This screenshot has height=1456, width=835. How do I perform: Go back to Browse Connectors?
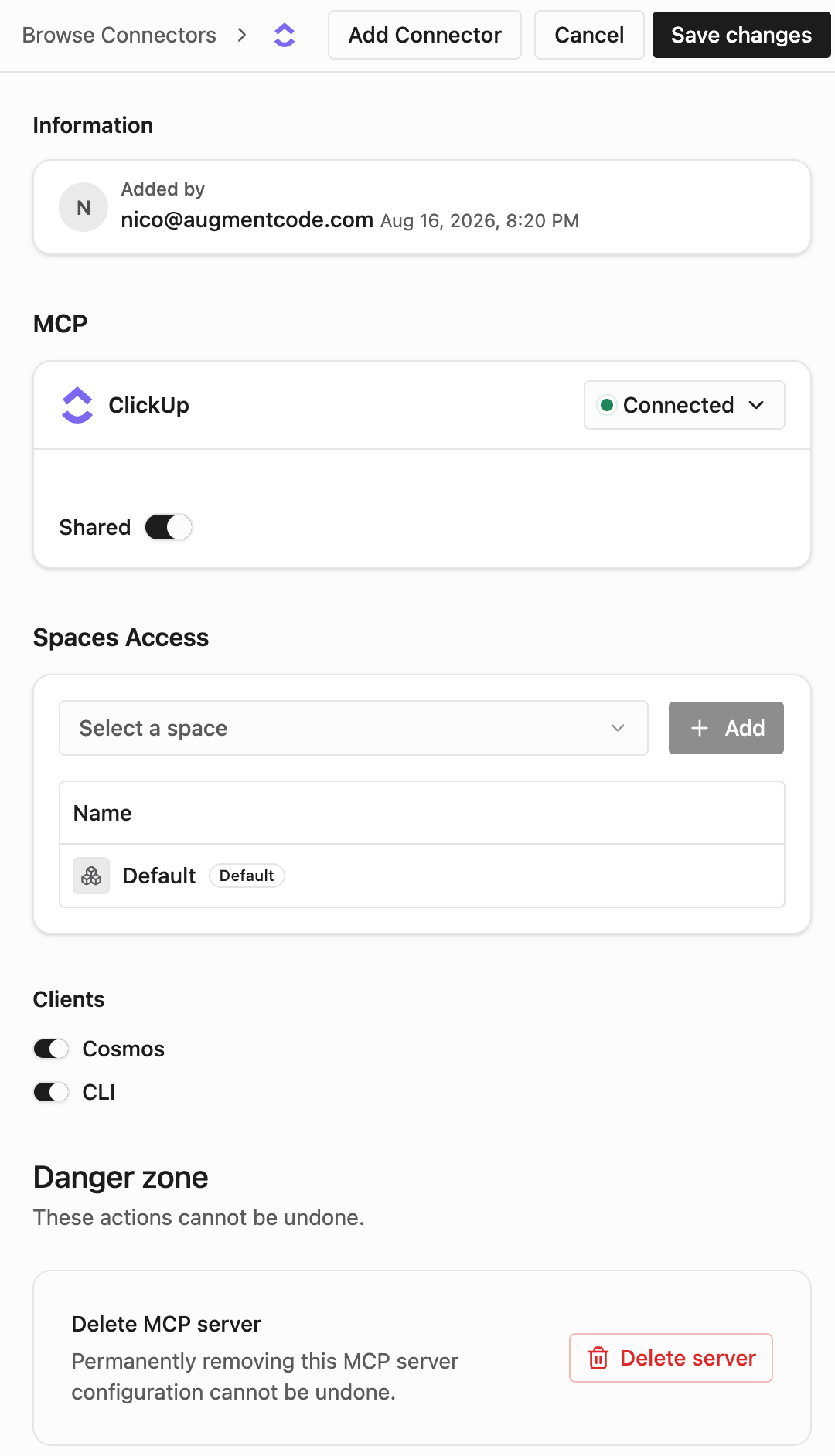[119, 35]
